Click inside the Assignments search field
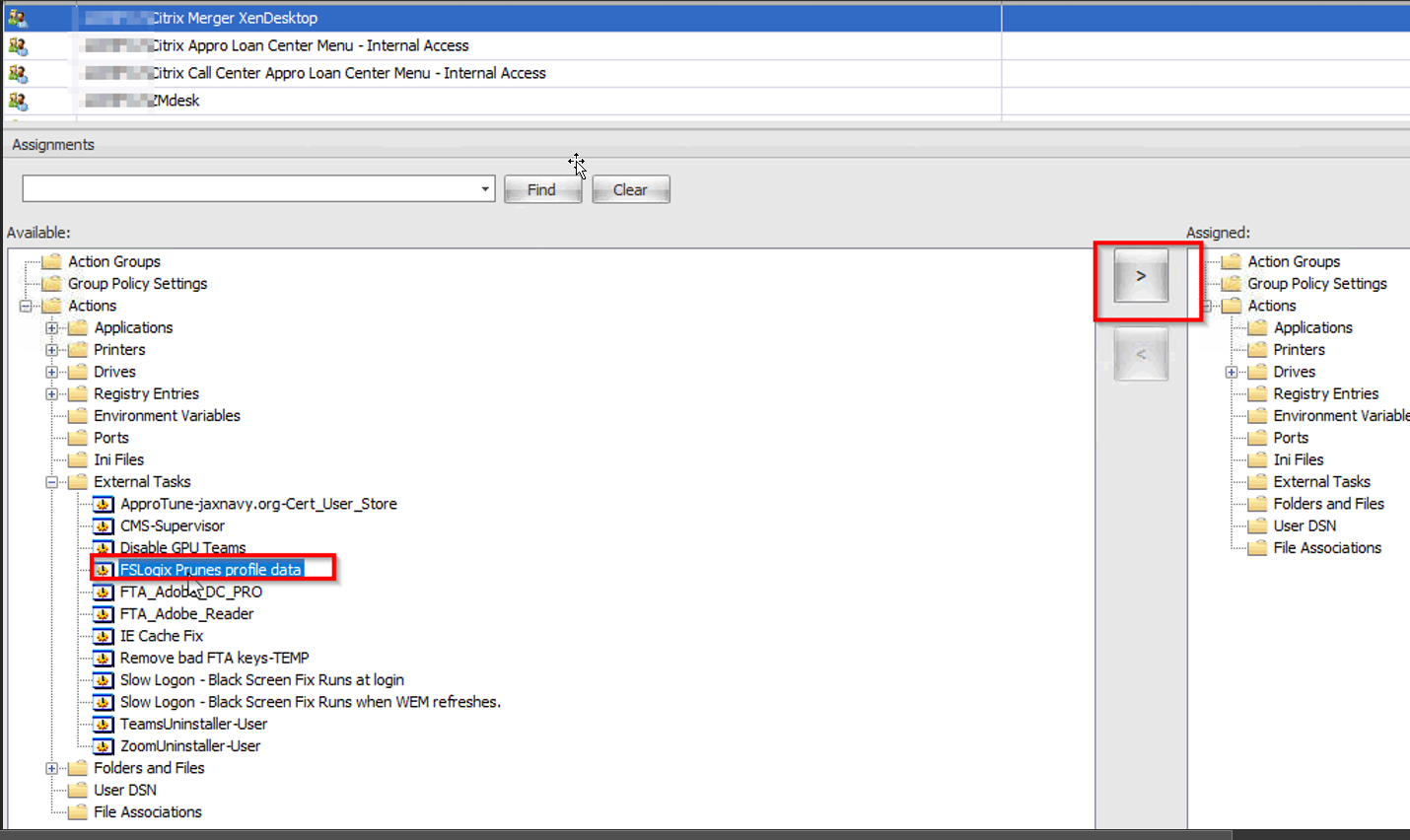Viewport: 1410px width, 840px height. coord(250,189)
